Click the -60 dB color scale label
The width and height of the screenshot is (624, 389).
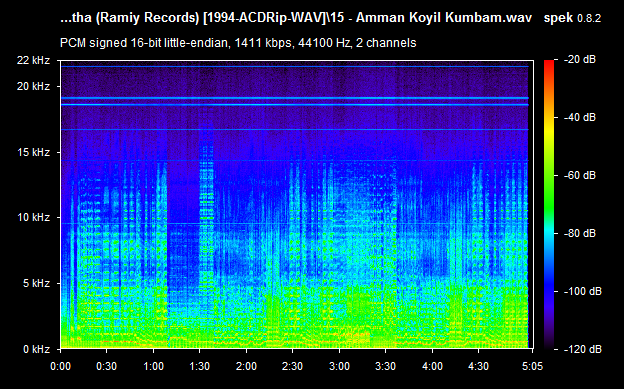point(580,175)
